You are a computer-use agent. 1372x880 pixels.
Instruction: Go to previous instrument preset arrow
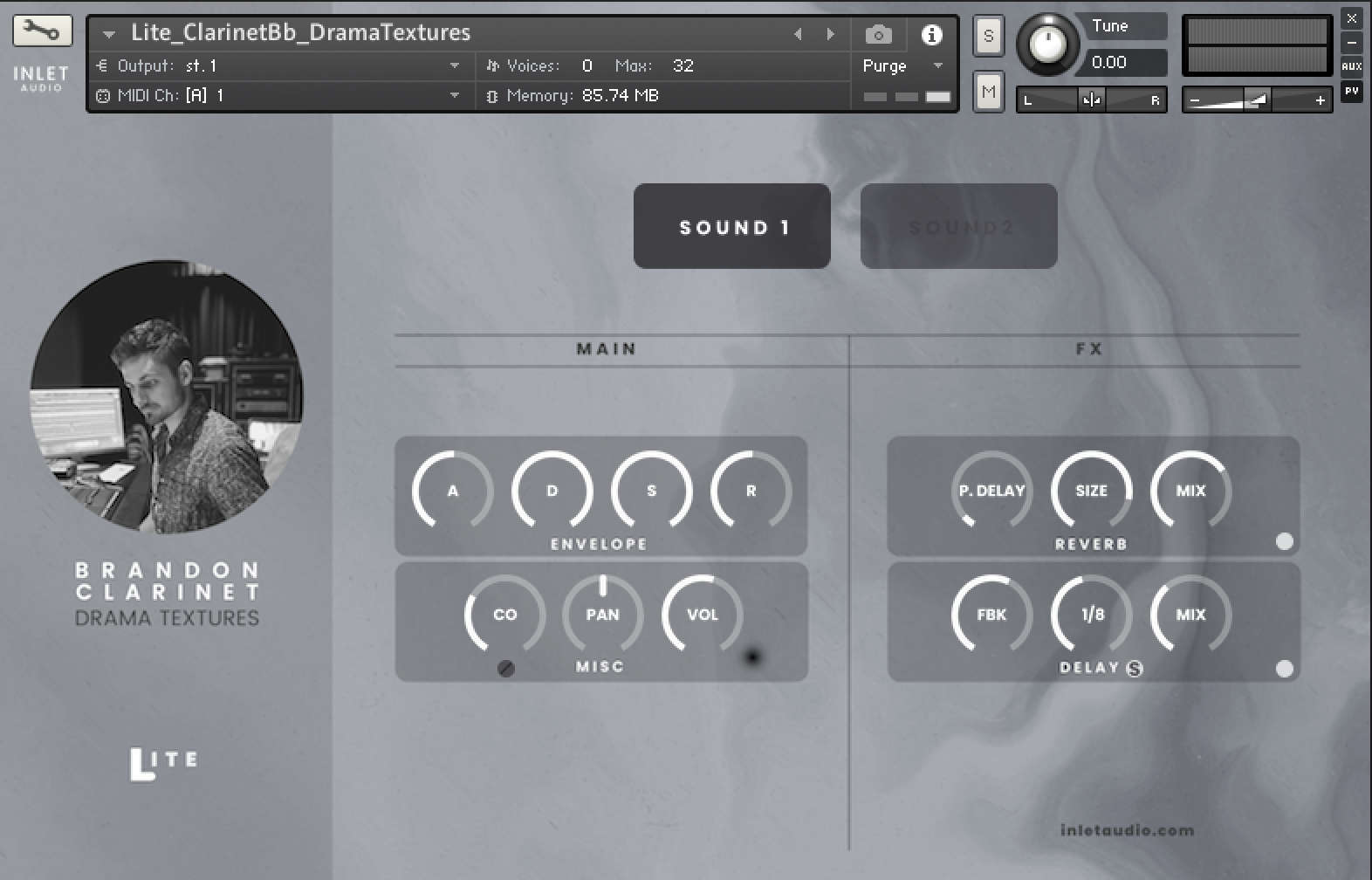(x=797, y=34)
